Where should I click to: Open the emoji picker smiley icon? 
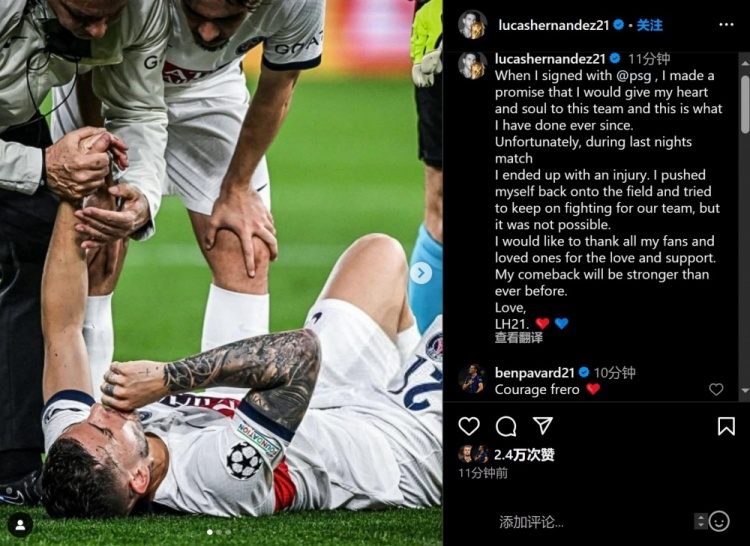point(719,521)
